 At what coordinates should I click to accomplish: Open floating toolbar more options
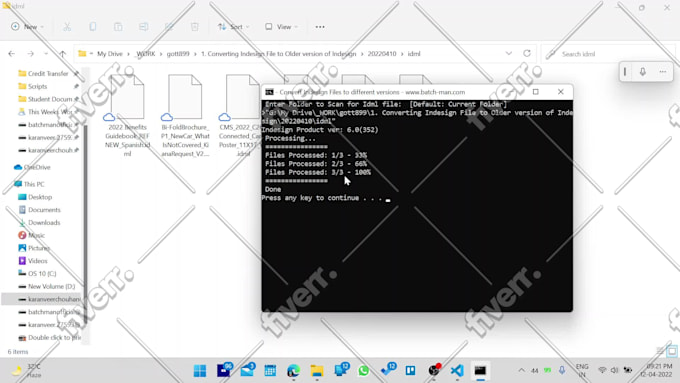663,72
